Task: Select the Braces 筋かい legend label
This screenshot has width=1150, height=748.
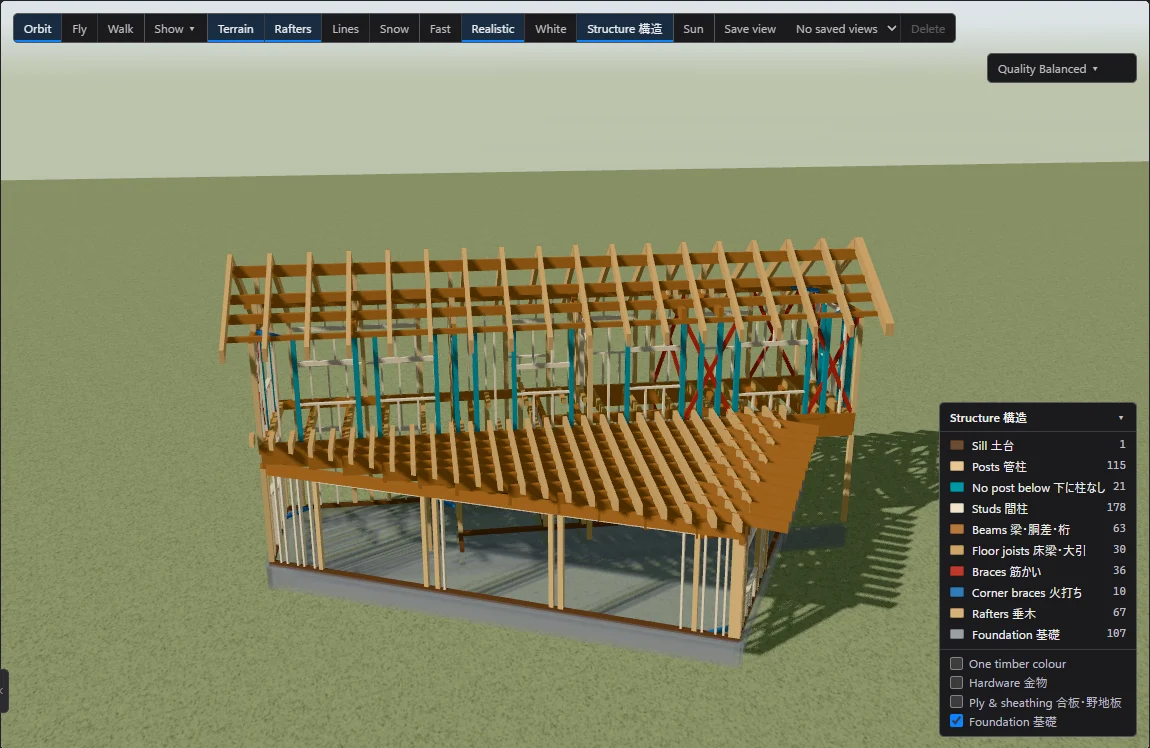Action: click(x=1006, y=571)
